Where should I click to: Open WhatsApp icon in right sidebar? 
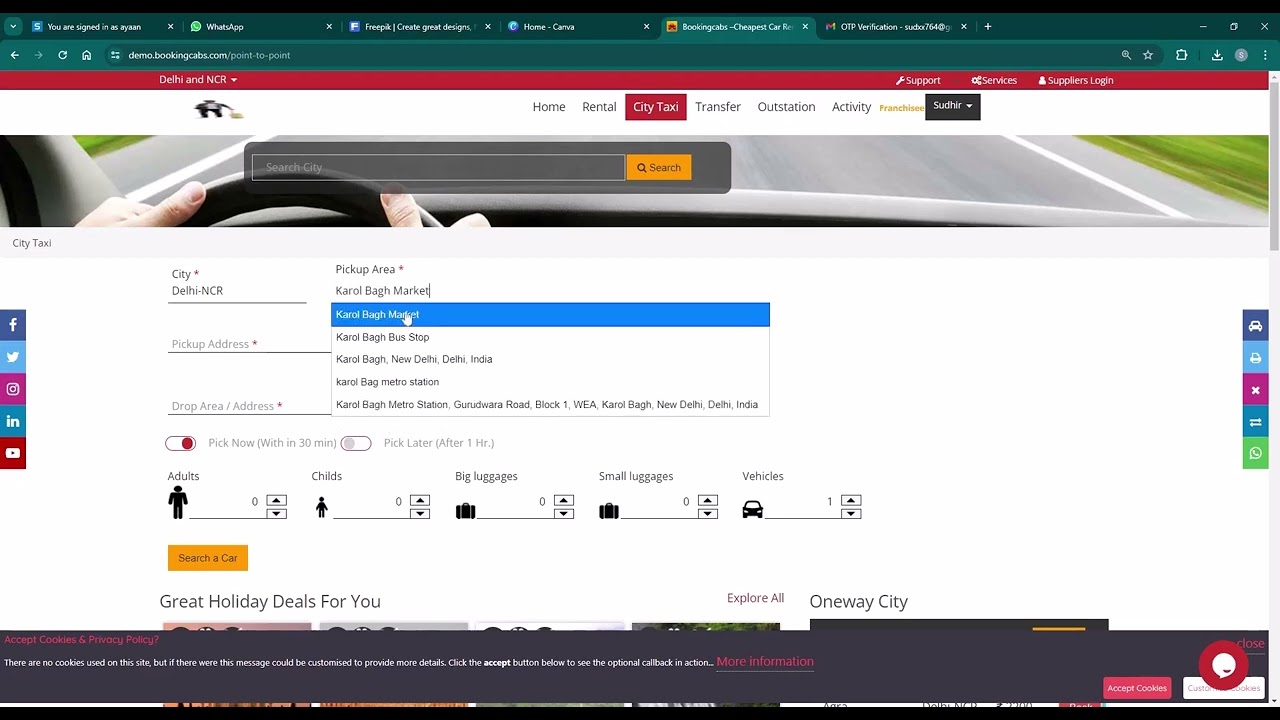pos(1256,453)
